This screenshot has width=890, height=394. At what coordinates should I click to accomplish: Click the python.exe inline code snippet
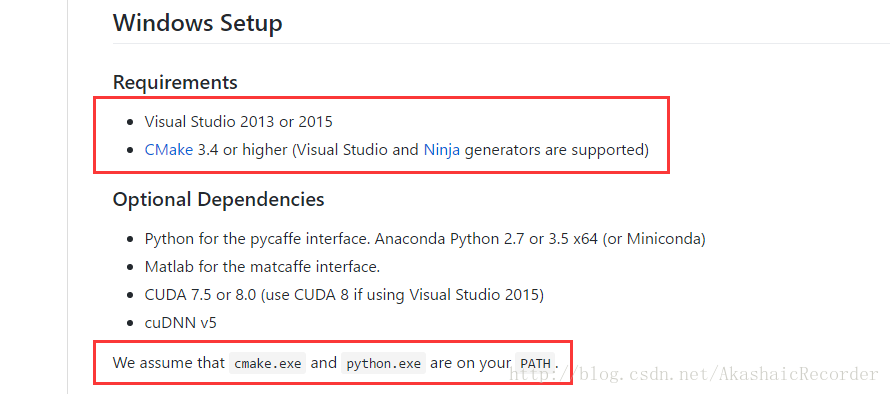(x=384, y=363)
